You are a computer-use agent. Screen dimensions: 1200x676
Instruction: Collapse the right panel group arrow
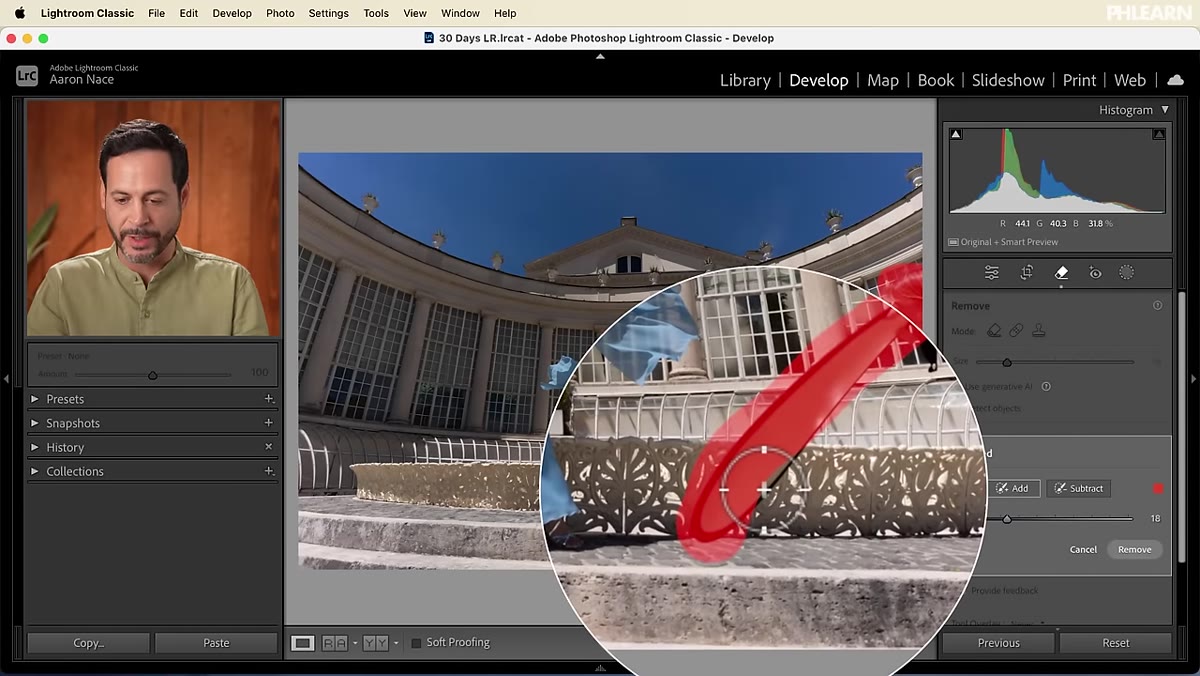coord(1193,379)
